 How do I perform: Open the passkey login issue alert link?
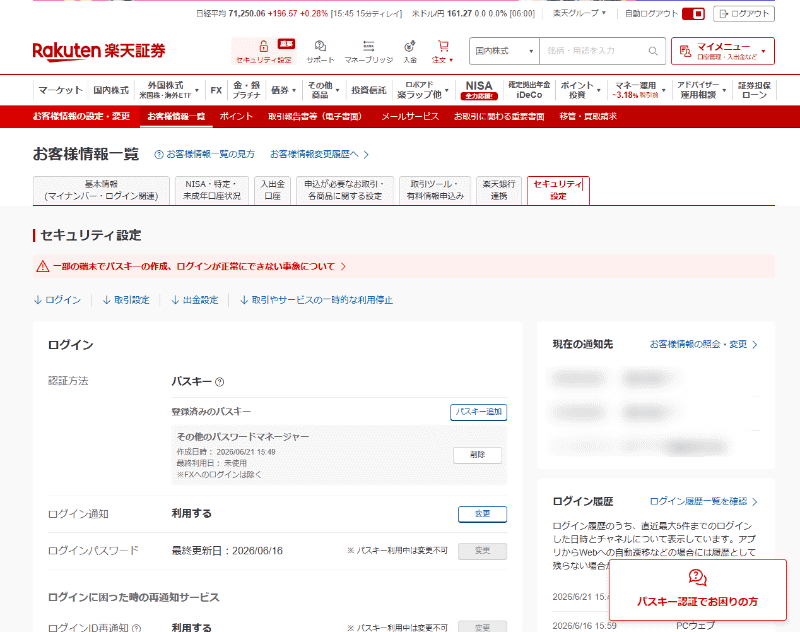[199, 266]
